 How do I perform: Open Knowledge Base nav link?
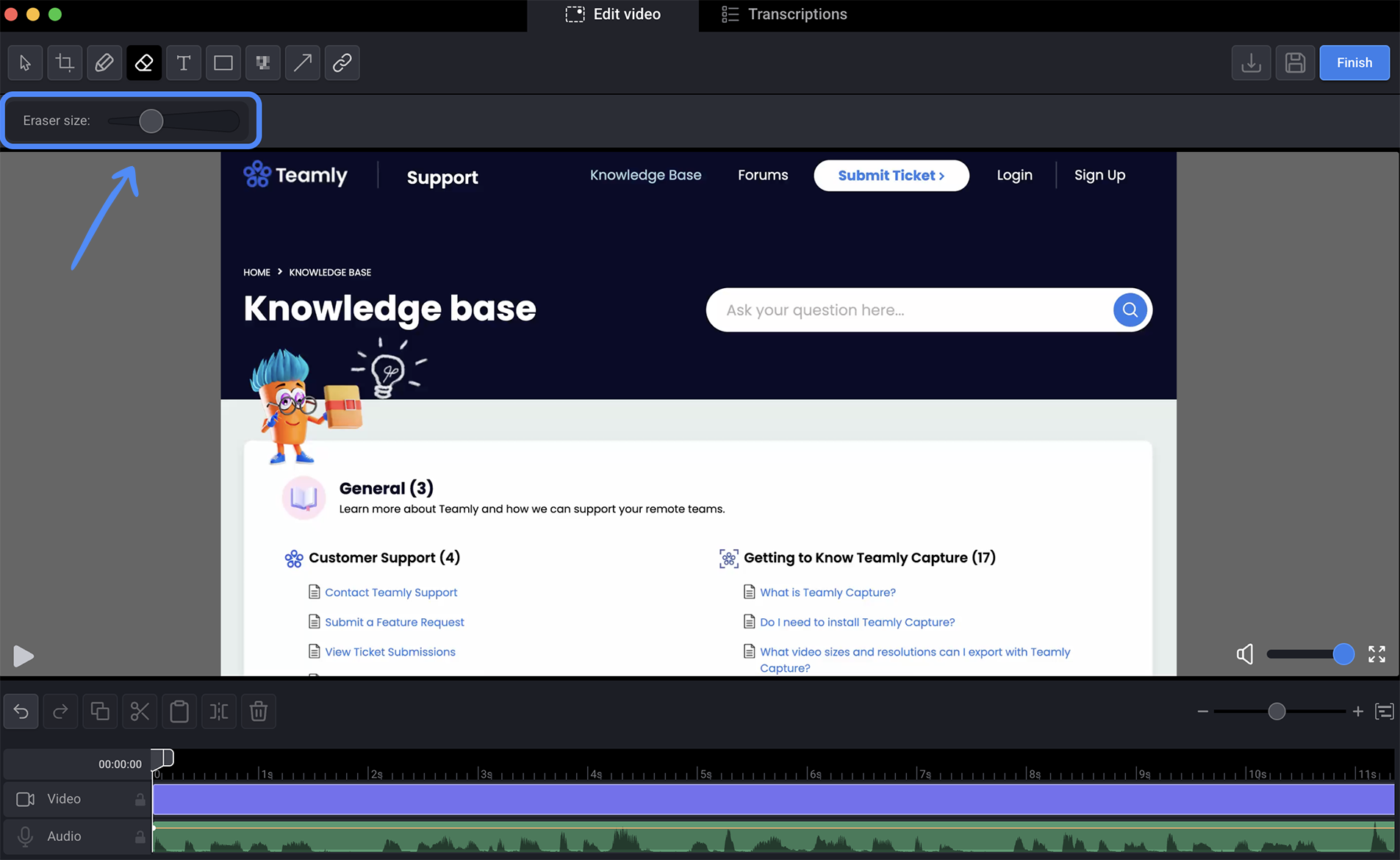pyautogui.click(x=645, y=175)
